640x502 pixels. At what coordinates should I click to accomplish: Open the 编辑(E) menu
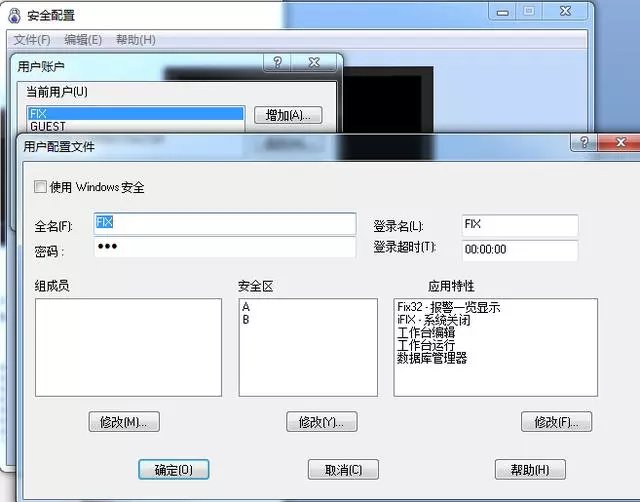click(x=83, y=40)
